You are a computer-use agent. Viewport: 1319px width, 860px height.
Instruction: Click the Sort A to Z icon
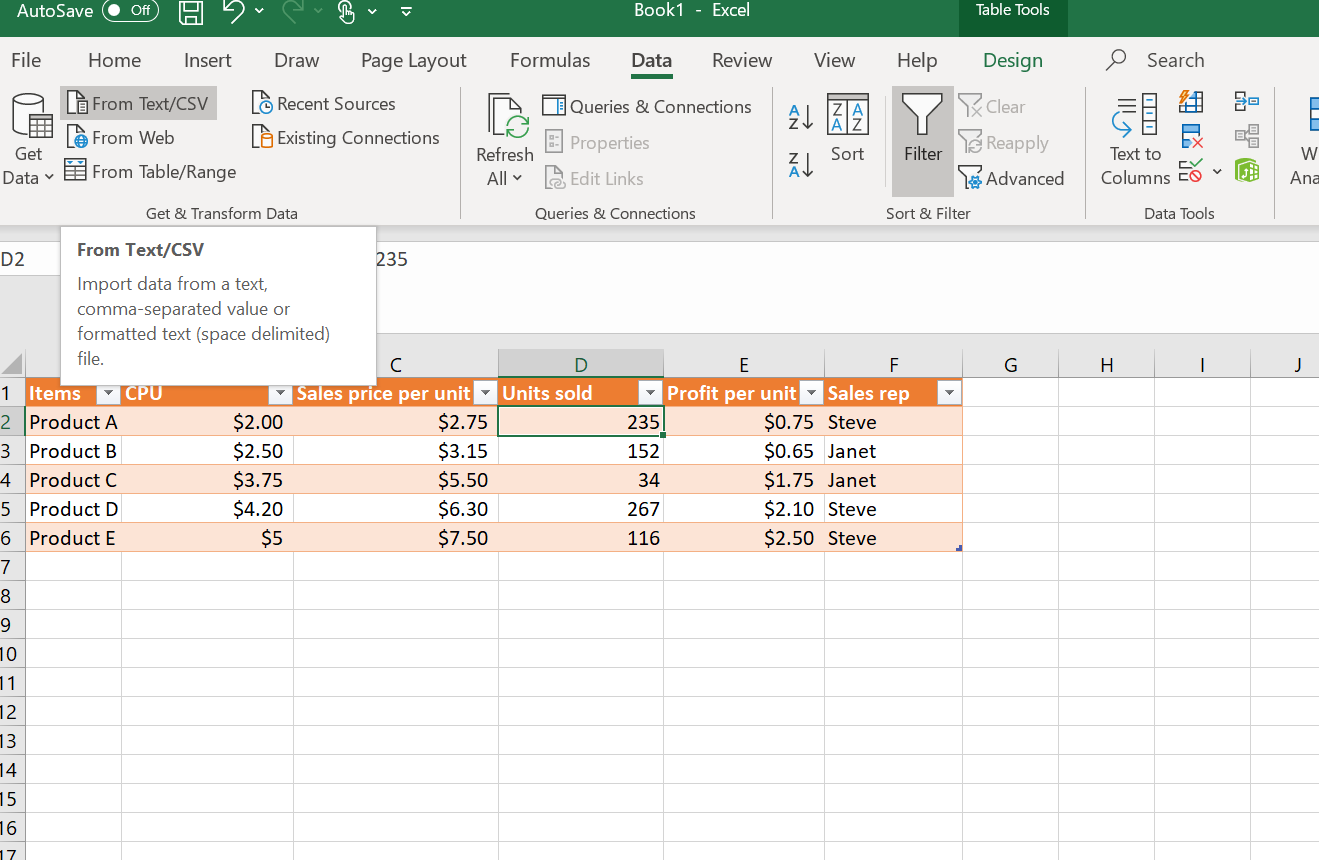[800, 116]
